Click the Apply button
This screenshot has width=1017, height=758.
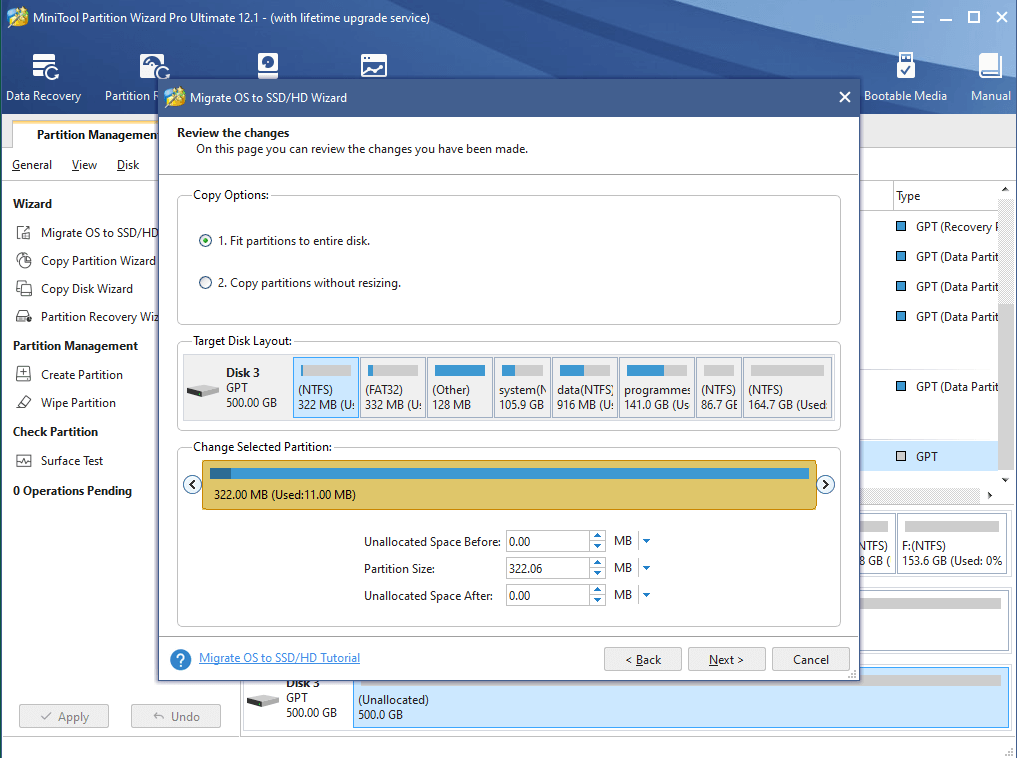tap(64, 717)
